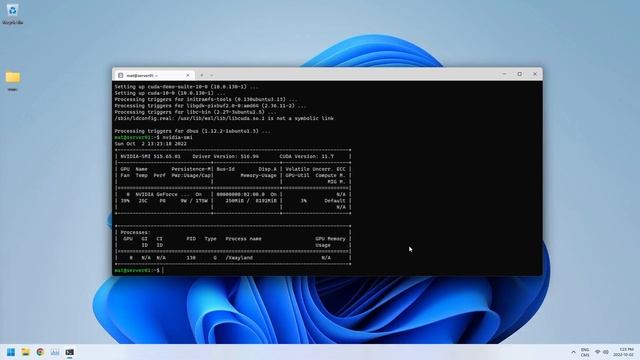
Task: Open the Recycle Bin desktop icon
Action: pyautogui.click(x=12, y=13)
